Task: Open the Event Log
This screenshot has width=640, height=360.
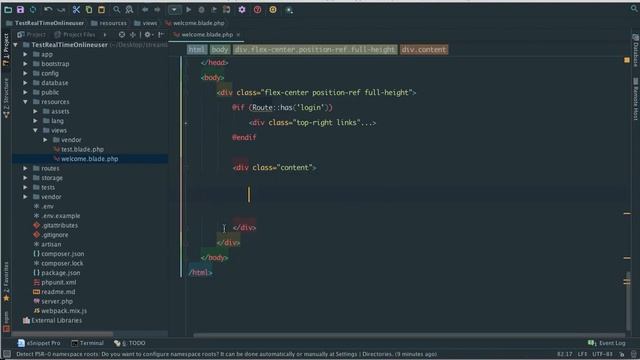Action: [607, 343]
